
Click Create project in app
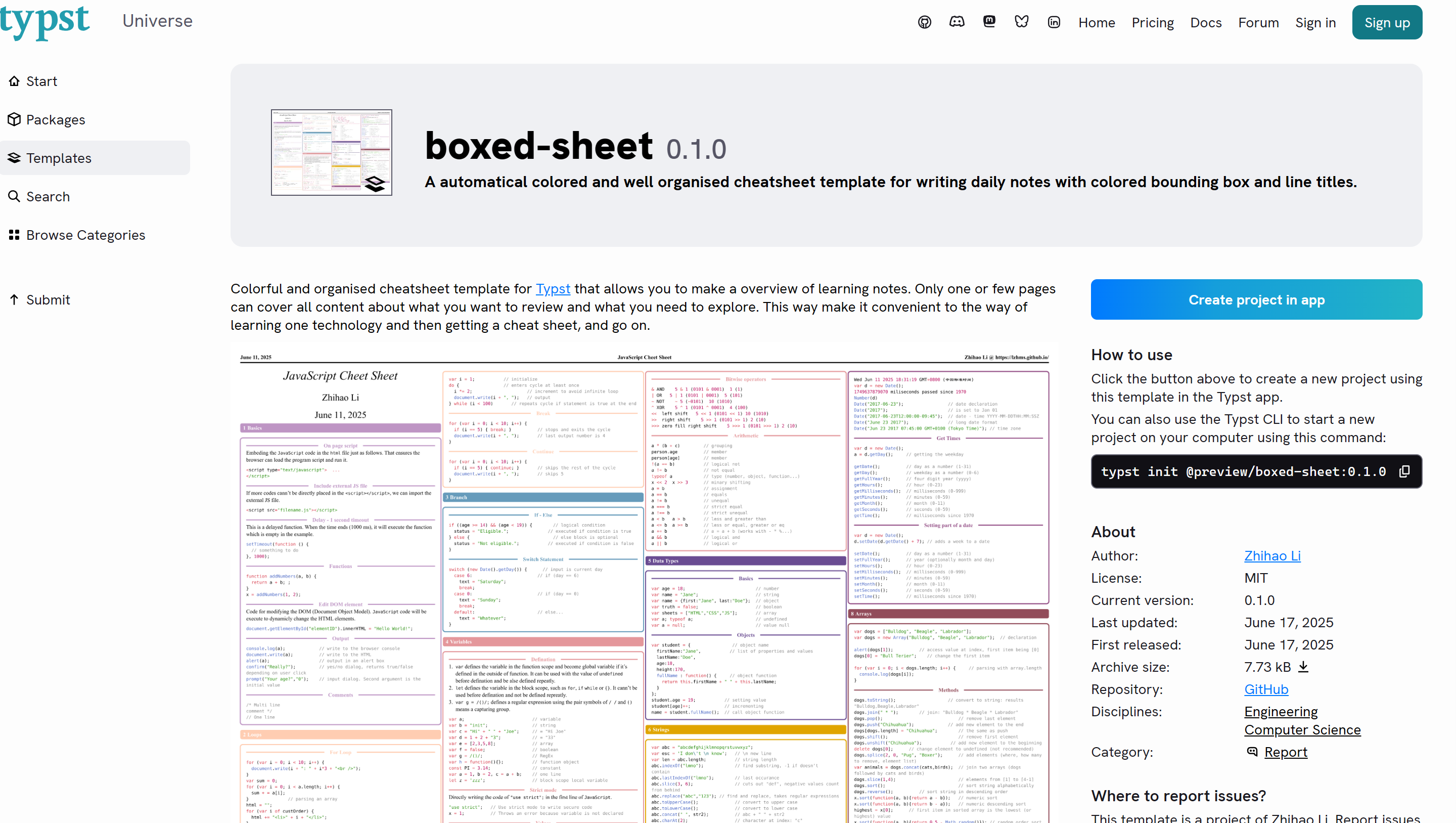pos(1256,299)
